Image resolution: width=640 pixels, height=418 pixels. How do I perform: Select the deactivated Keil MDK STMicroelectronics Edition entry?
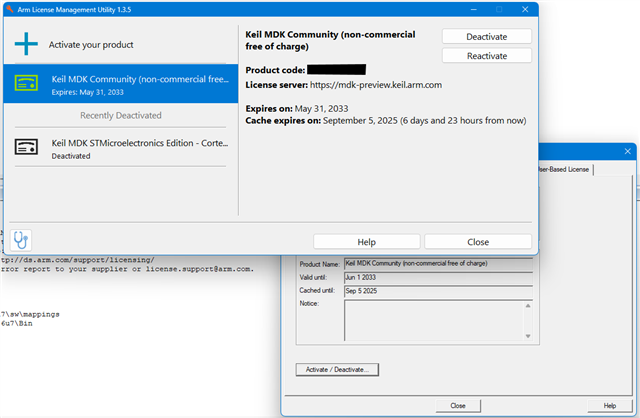pyautogui.click(x=121, y=147)
